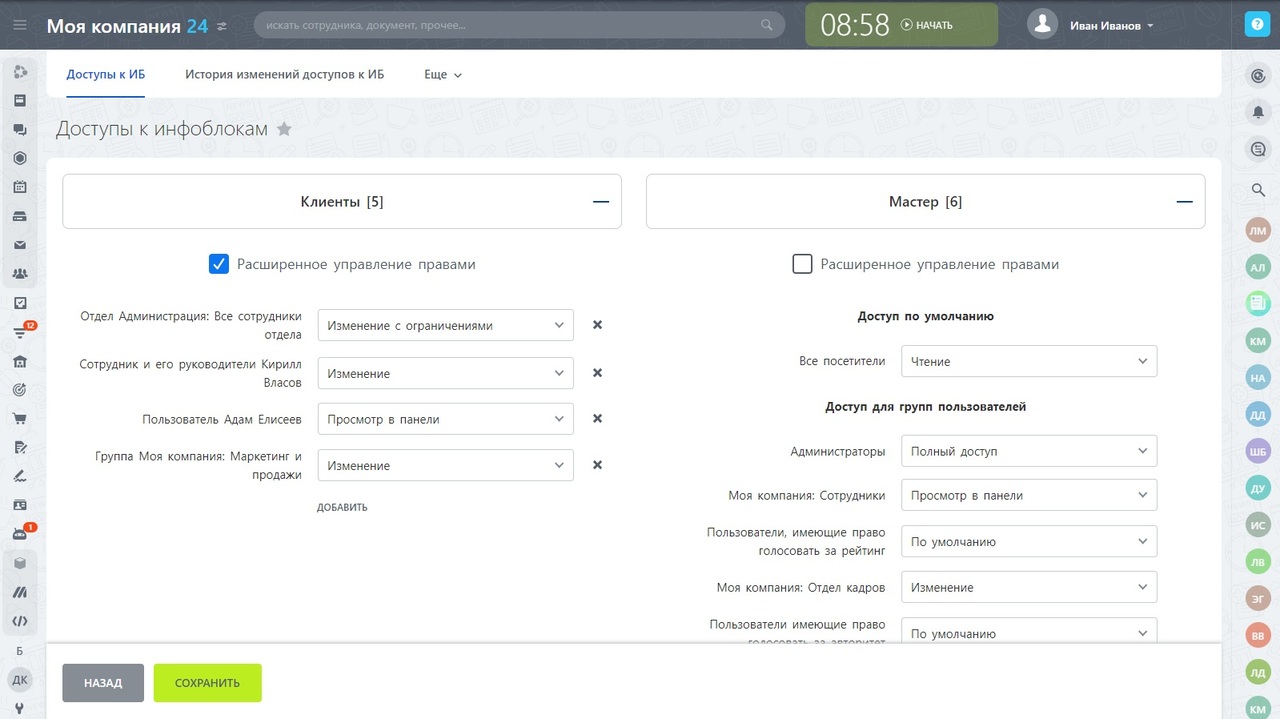Open the calendar icon in left sidebar
Viewport: 1280px width, 719px height.
point(20,187)
